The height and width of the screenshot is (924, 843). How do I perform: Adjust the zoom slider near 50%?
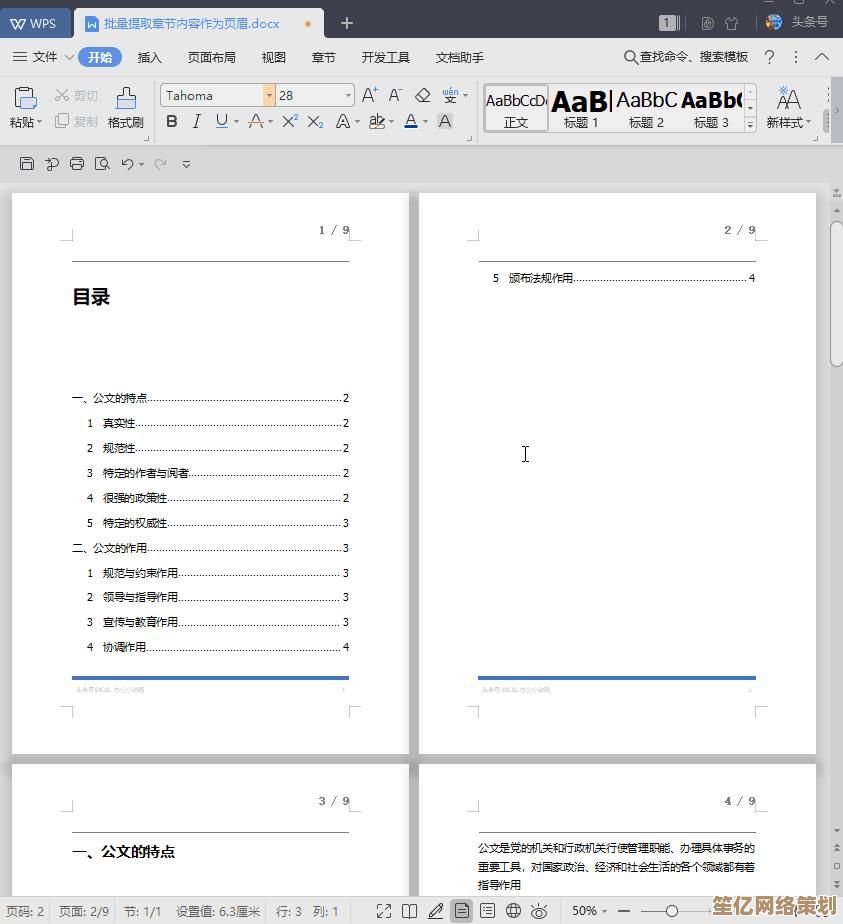(673, 911)
